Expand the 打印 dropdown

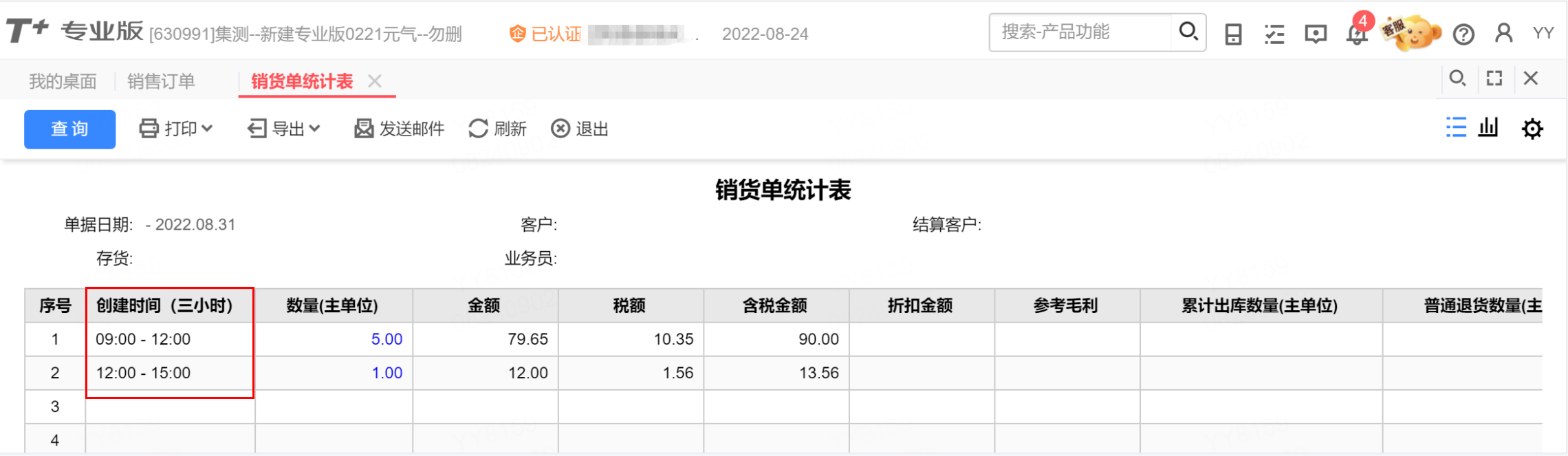pos(176,129)
